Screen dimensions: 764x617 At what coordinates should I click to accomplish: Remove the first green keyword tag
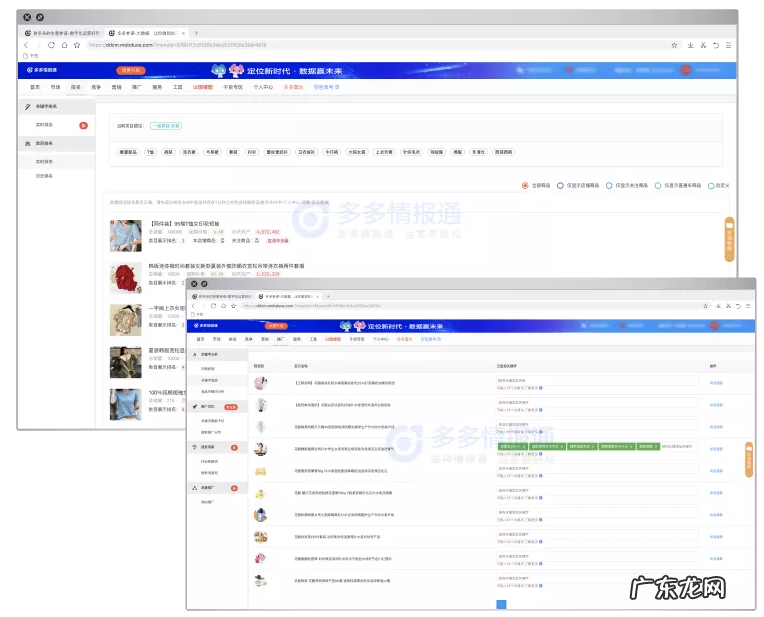point(524,446)
